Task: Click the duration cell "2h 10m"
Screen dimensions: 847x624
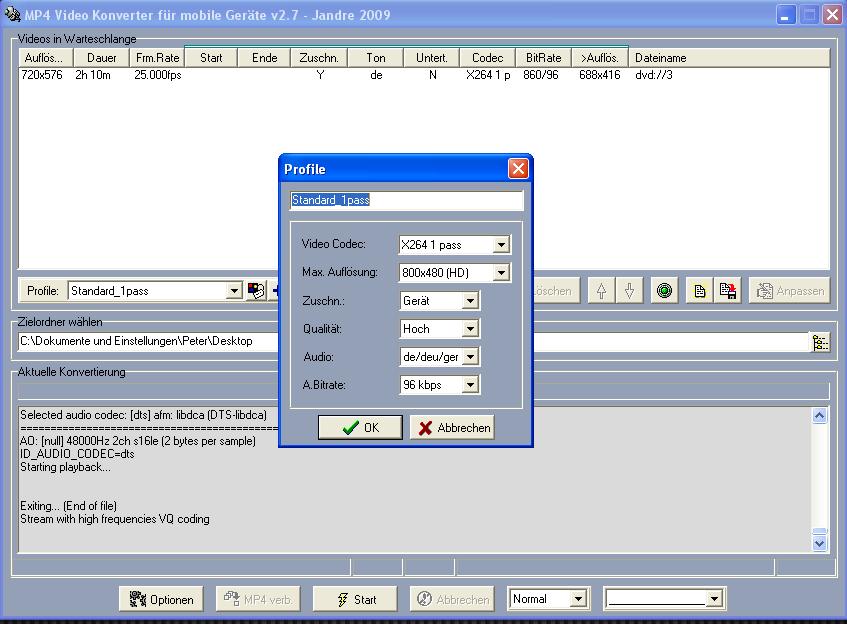Action: click(x=93, y=75)
